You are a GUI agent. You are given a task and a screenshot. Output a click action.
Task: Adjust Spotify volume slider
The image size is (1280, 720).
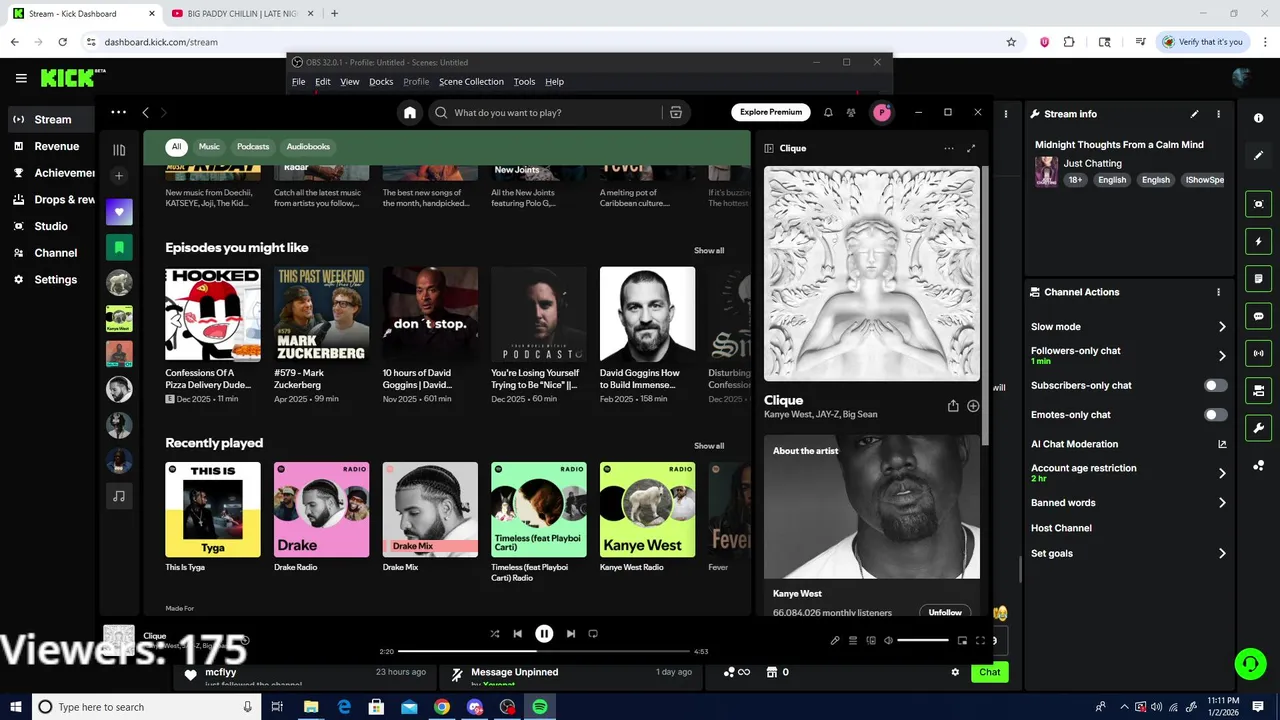point(923,641)
